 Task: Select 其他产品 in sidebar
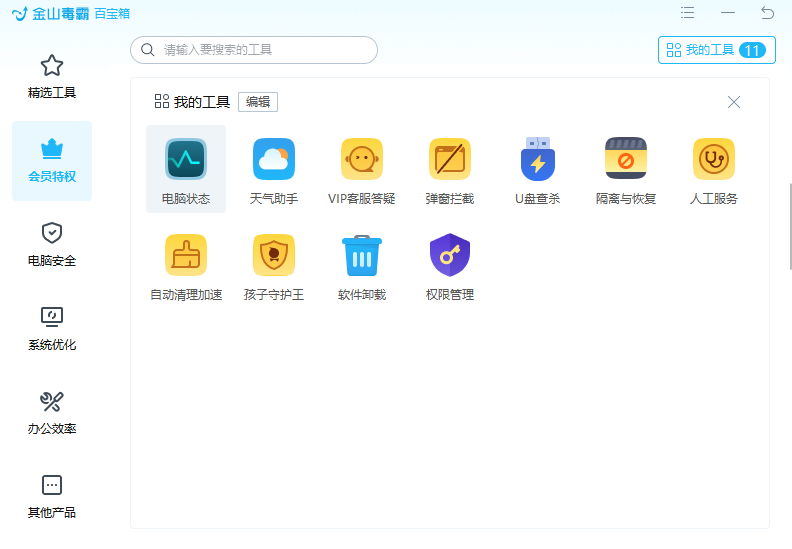click(x=52, y=496)
